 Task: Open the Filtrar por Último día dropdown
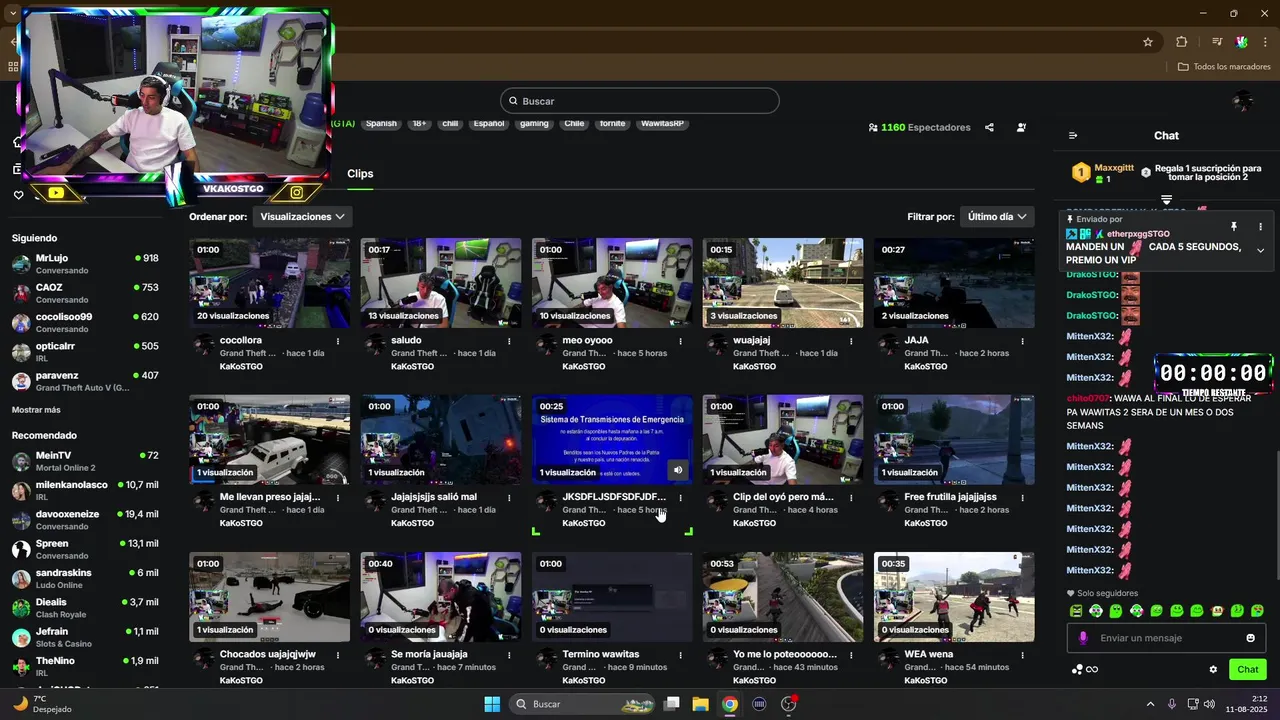[997, 217]
